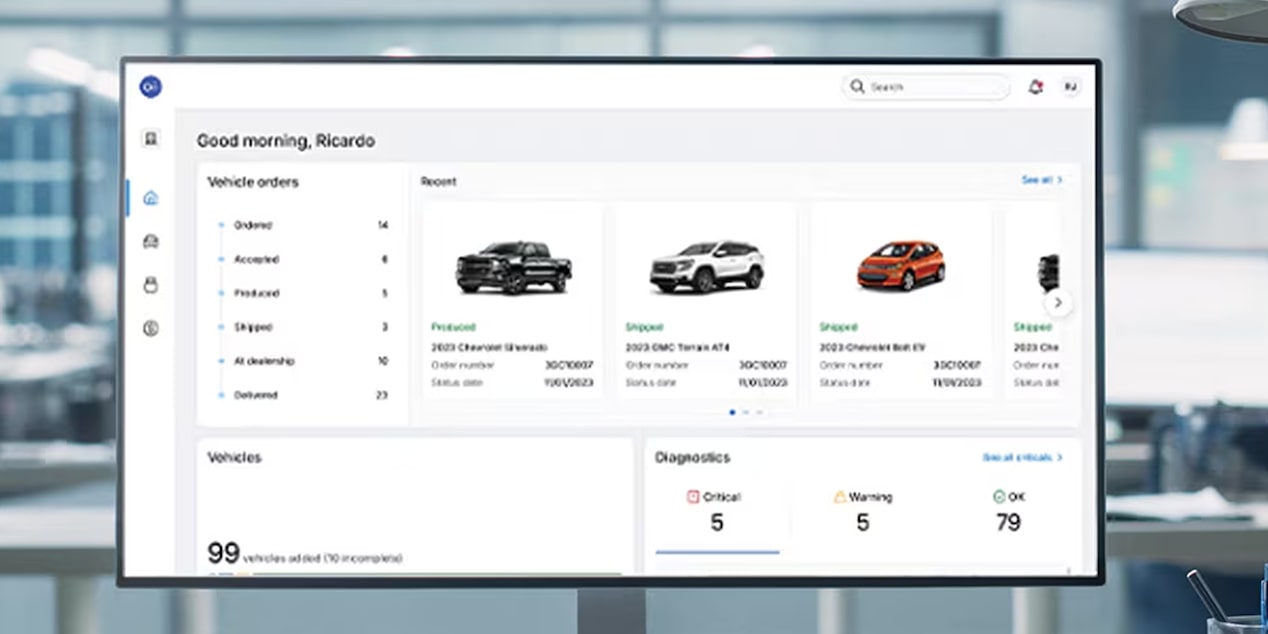Open the See all link in Recent

point(1041,180)
